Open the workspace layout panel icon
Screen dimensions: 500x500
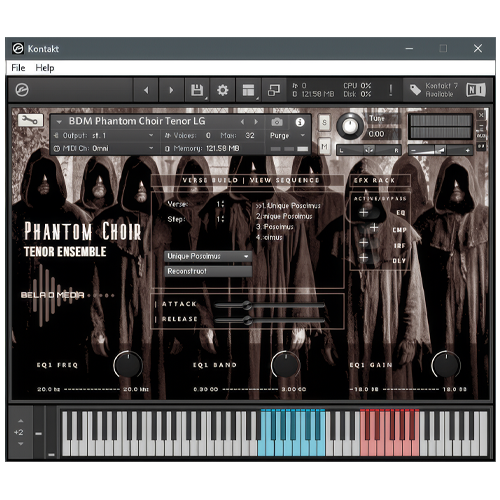pos(248,90)
